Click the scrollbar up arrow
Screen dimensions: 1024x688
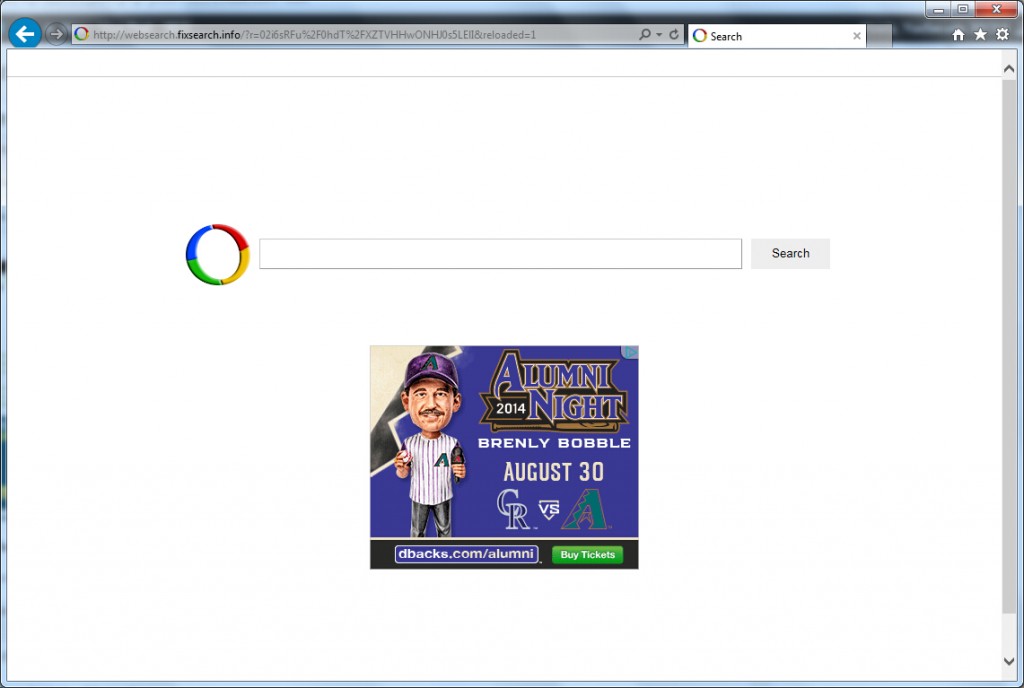click(x=1009, y=69)
